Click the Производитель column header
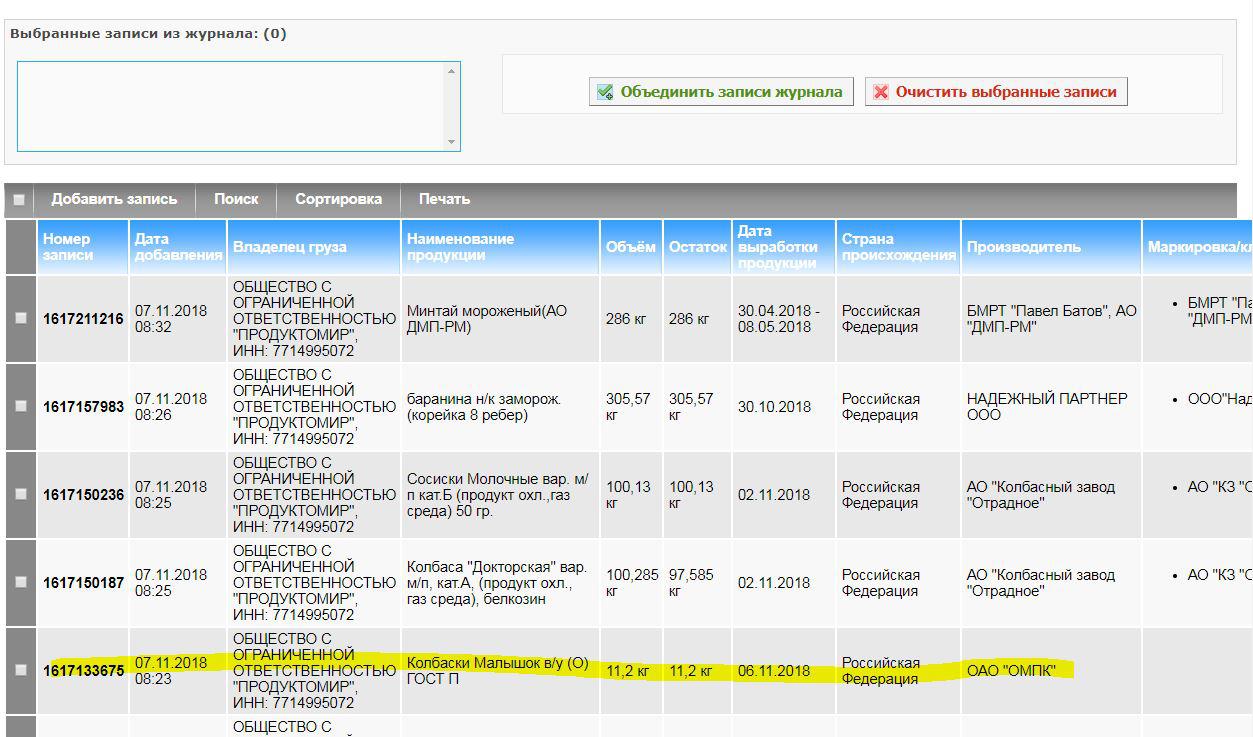Viewport: 1253px width, 737px height. [x=1051, y=247]
